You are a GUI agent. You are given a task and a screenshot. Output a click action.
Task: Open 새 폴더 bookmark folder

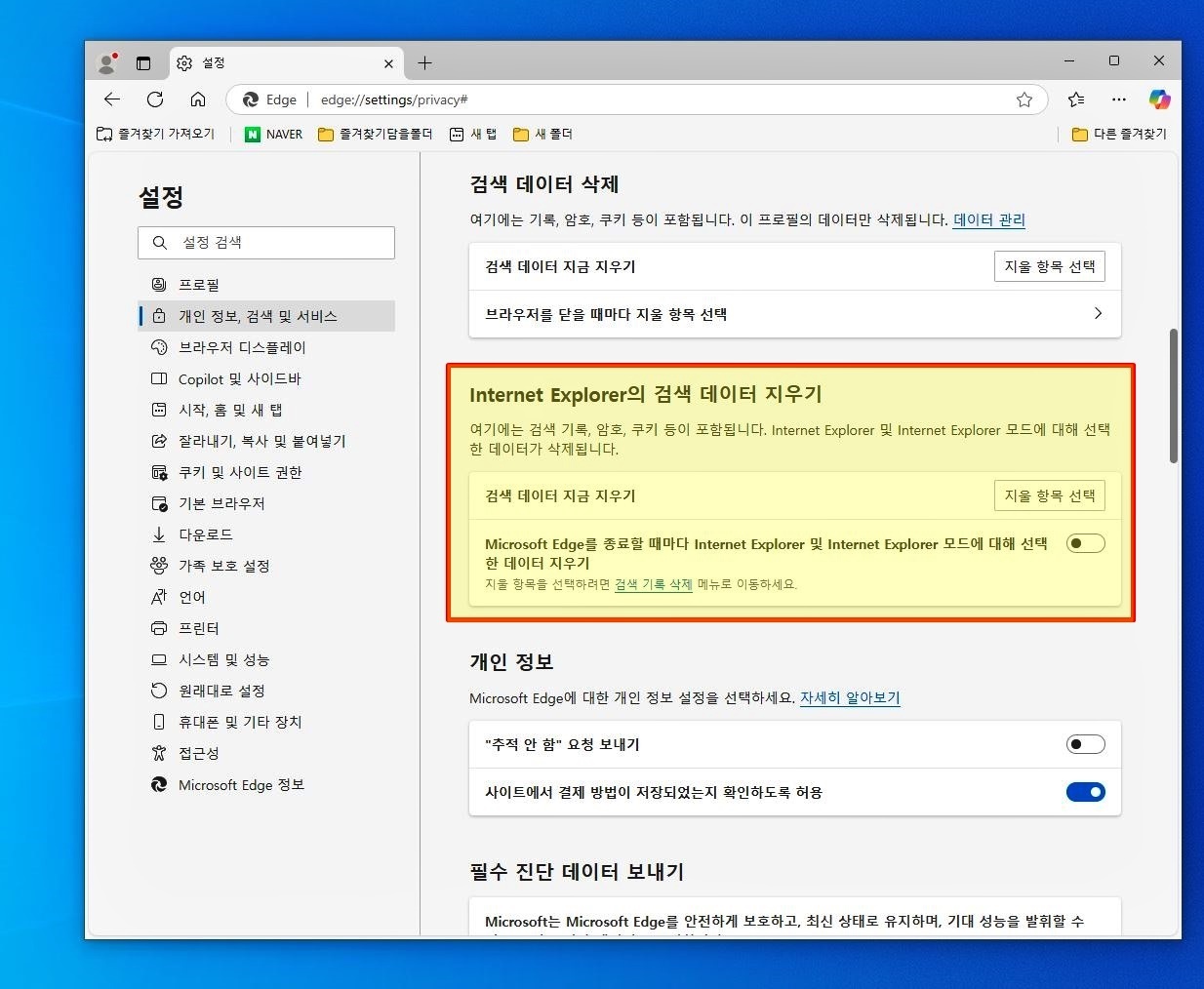tap(542, 134)
